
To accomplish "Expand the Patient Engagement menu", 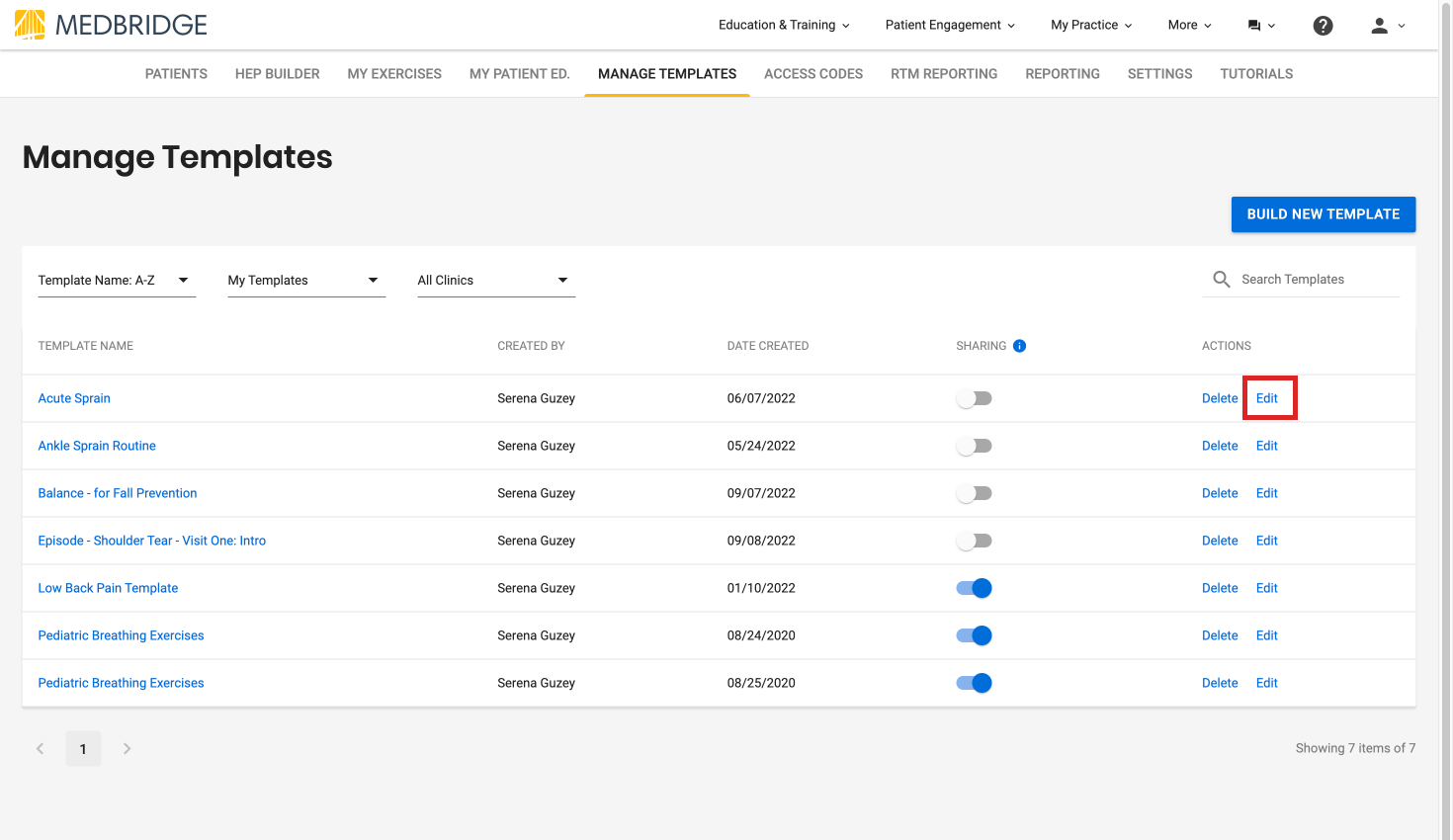I will click(950, 26).
